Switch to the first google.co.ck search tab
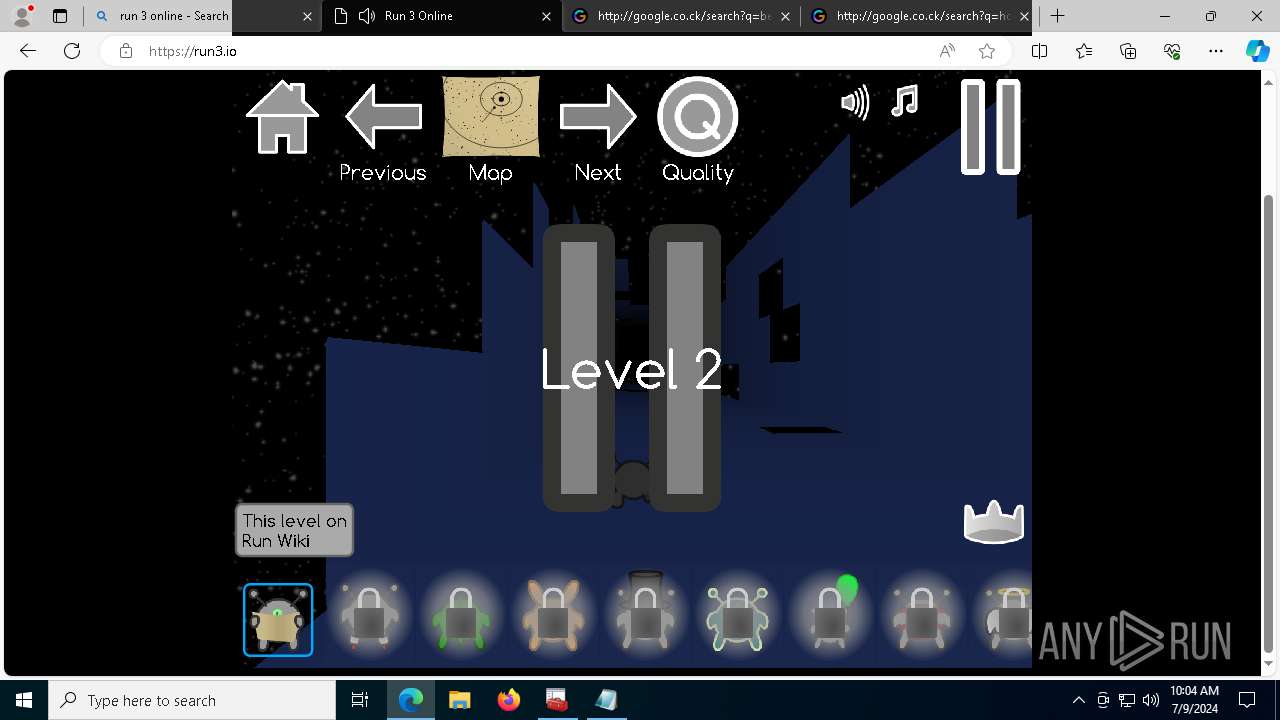The height and width of the screenshot is (720, 1280). [682, 16]
